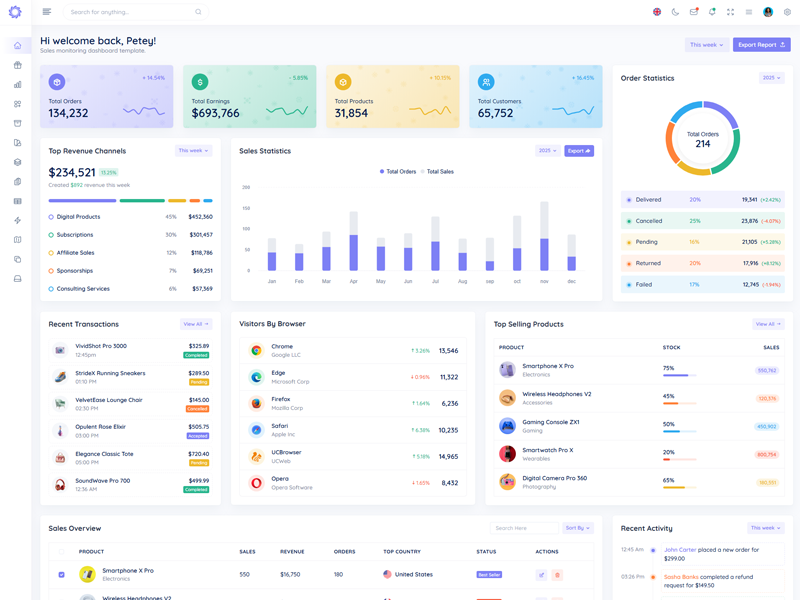Click the Export Report button

coord(761,45)
